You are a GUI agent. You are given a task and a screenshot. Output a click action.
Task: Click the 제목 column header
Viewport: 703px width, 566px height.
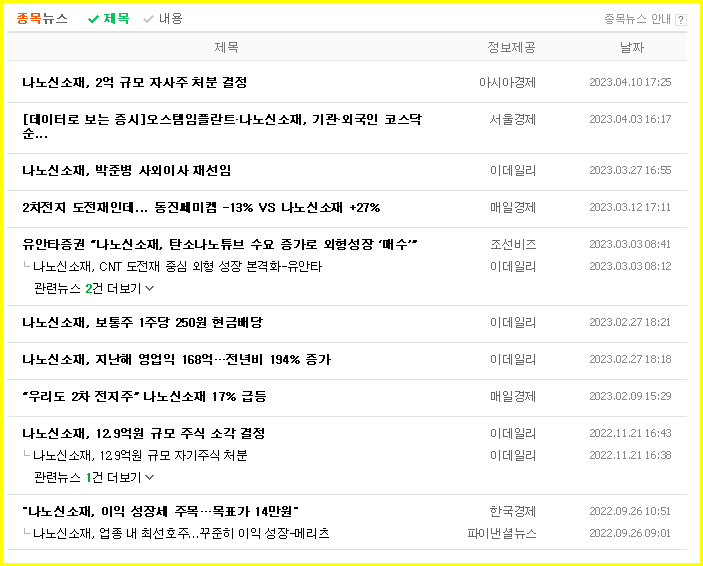pyautogui.click(x=226, y=47)
